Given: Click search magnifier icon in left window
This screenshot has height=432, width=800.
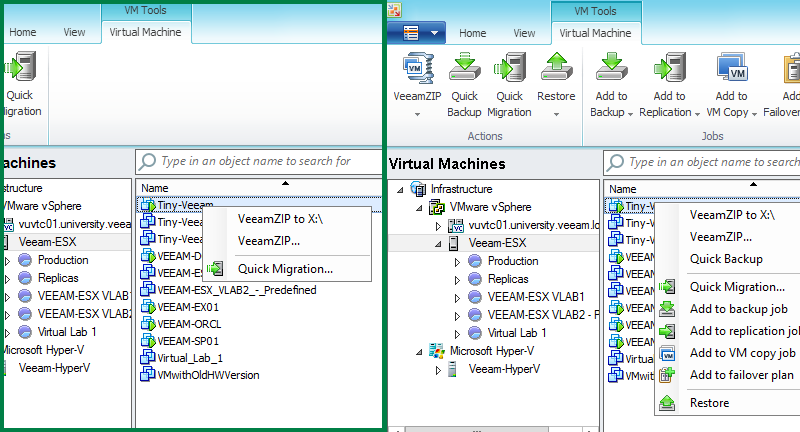Looking at the screenshot, I should tap(147, 161).
